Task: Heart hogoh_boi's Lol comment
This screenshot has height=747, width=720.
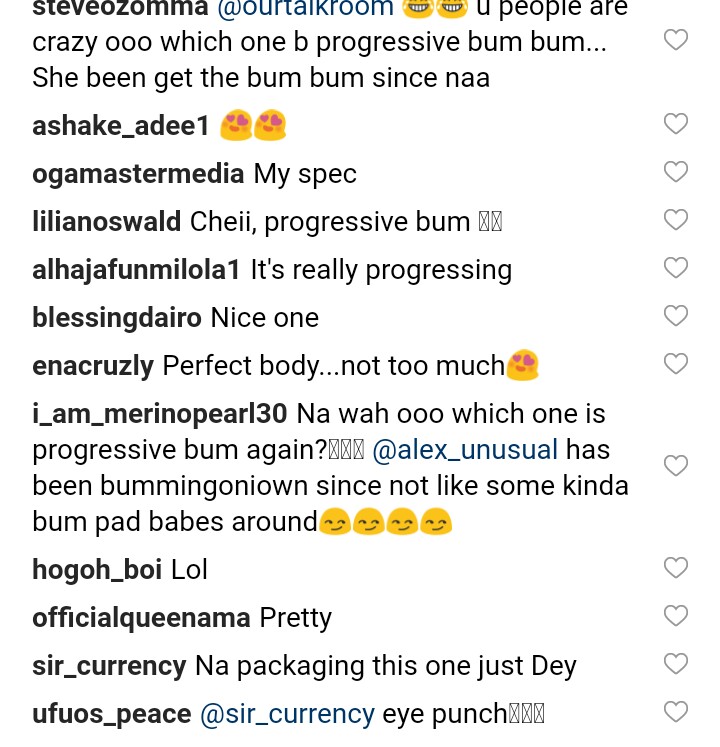Action: pyautogui.click(x=676, y=568)
